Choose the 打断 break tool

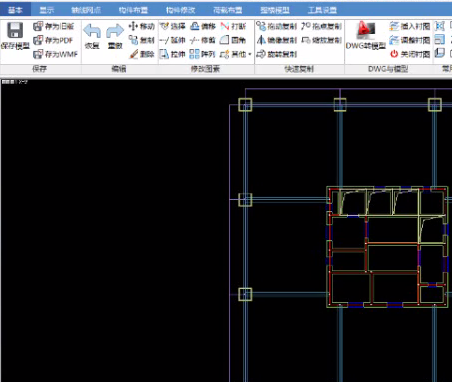point(233,26)
